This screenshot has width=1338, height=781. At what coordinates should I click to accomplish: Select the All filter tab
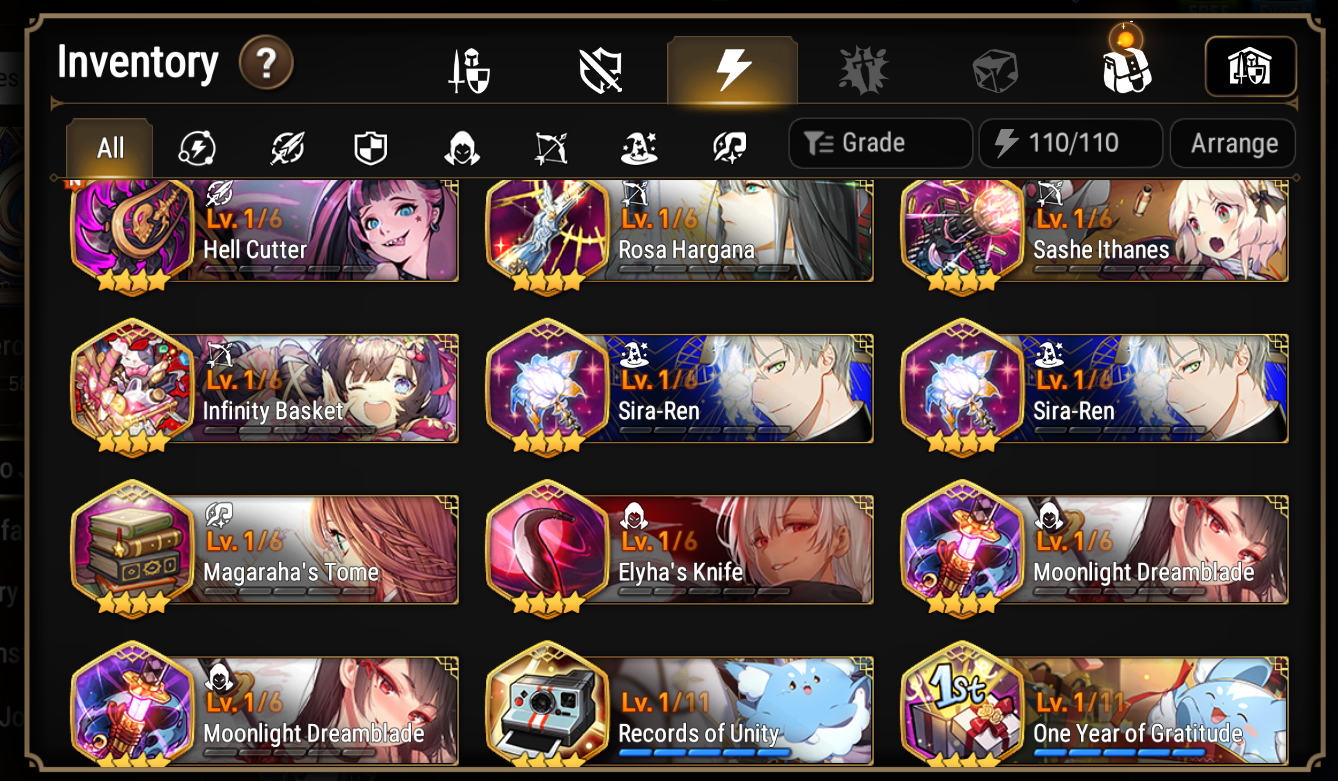pyautogui.click(x=110, y=149)
